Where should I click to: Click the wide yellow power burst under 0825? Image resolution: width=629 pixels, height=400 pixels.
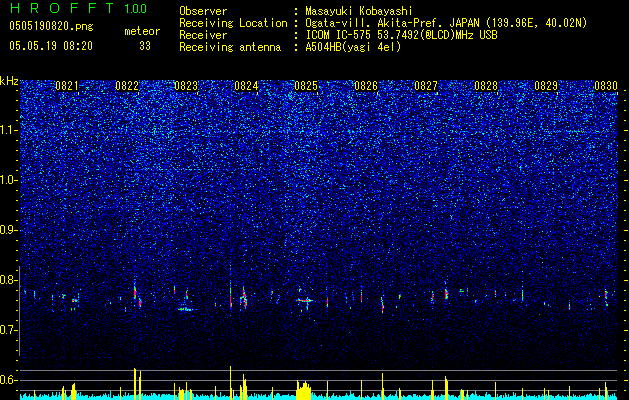(304, 390)
